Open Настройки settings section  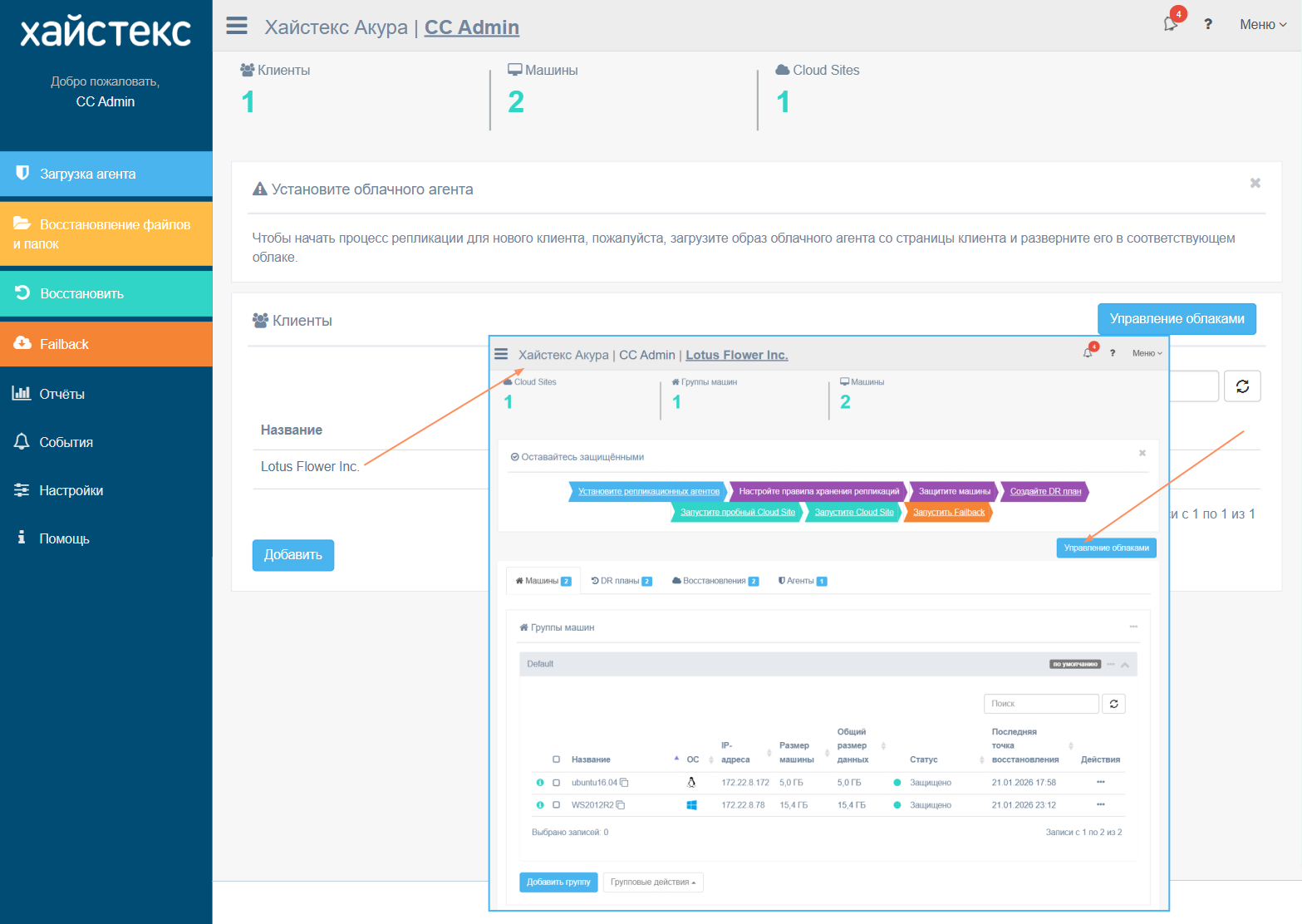coord(106,490)
